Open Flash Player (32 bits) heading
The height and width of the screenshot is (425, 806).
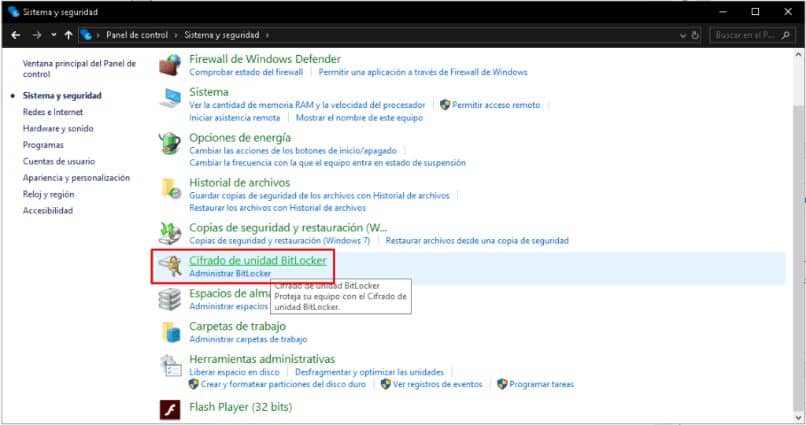point(240,407)
